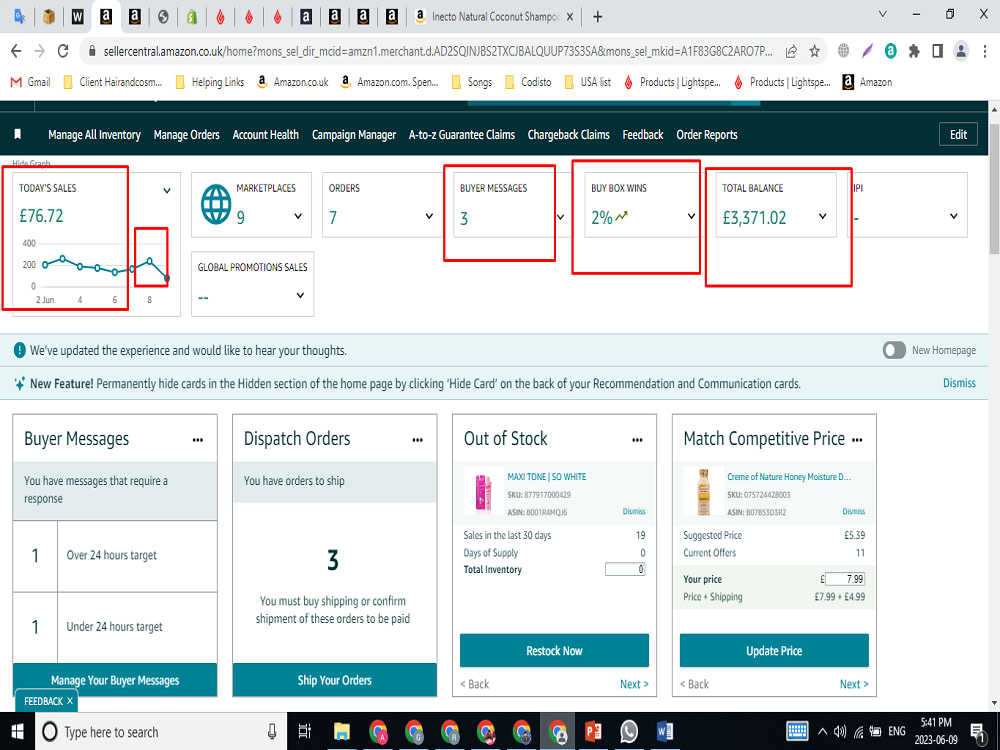Click Restock Now
This screenshot has height=750, width=1000.
[x=554, y=651]
